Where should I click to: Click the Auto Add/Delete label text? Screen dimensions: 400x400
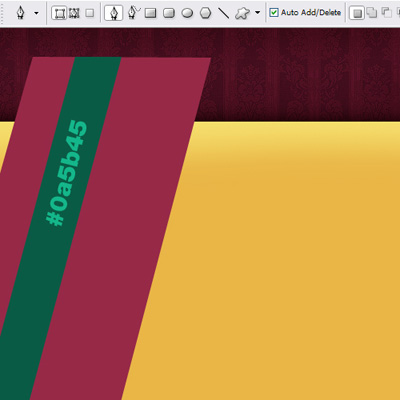click(311, 13)
